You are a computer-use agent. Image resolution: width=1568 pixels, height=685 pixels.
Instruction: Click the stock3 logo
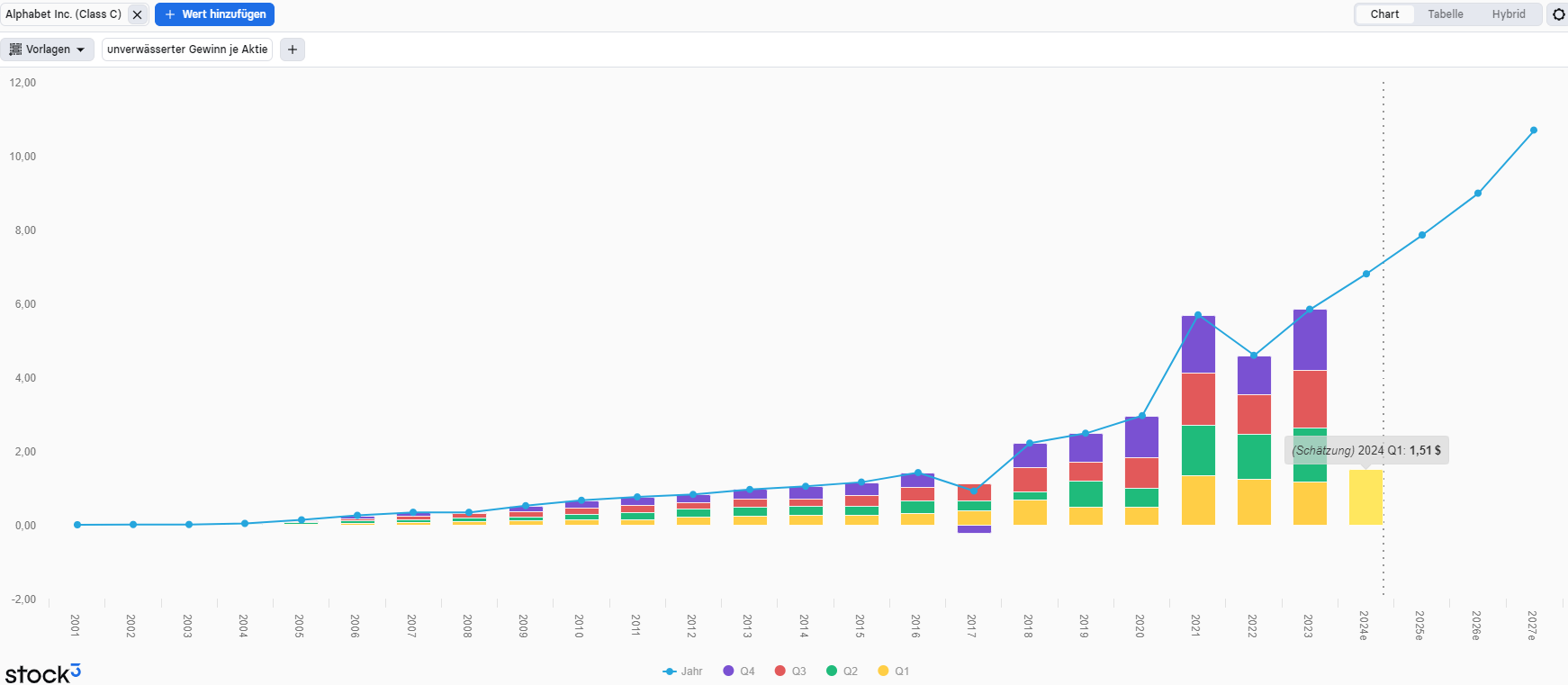coord(42,673)
